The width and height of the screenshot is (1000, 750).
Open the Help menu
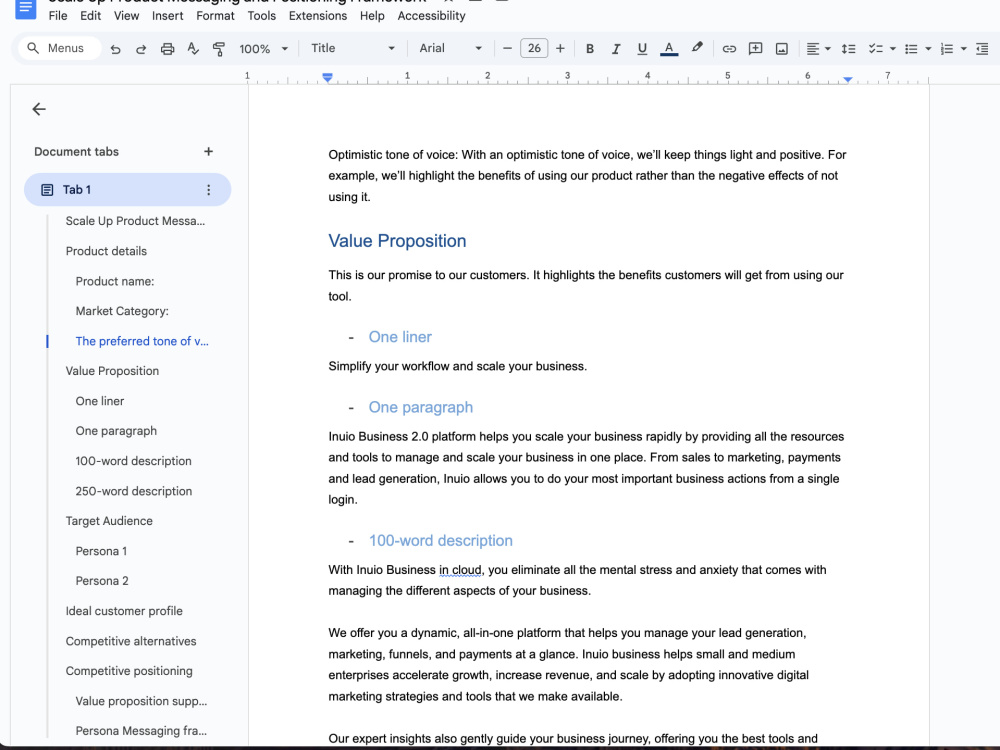click(372, 16)
